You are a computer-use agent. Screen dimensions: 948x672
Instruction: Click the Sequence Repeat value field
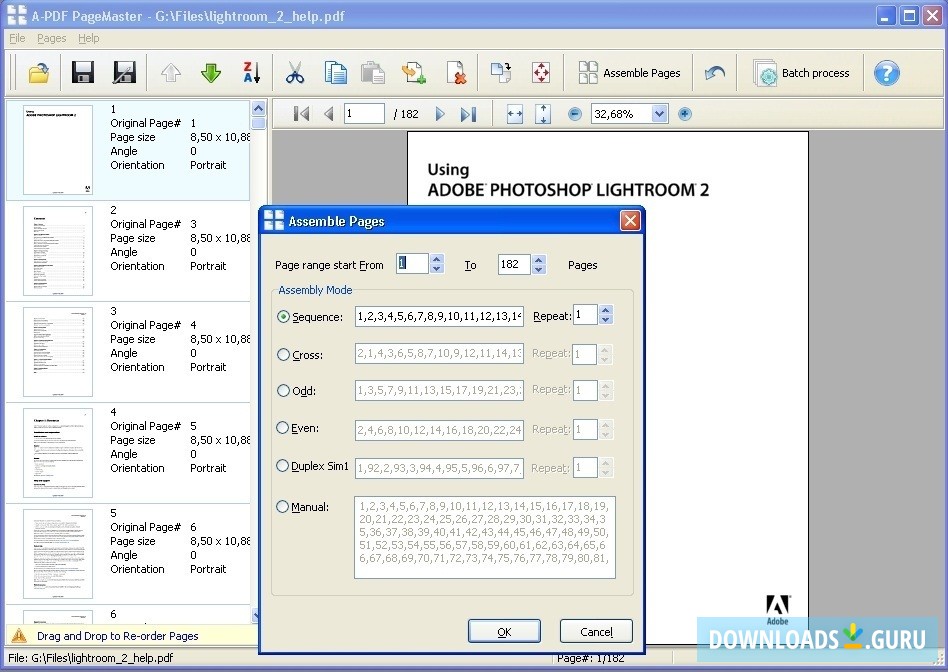coord(585,315)
